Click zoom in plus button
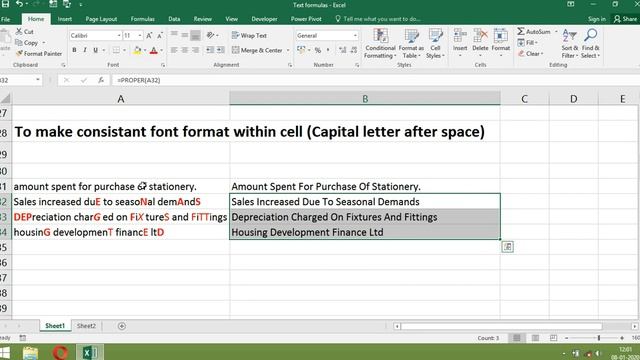 click(622, 338)
